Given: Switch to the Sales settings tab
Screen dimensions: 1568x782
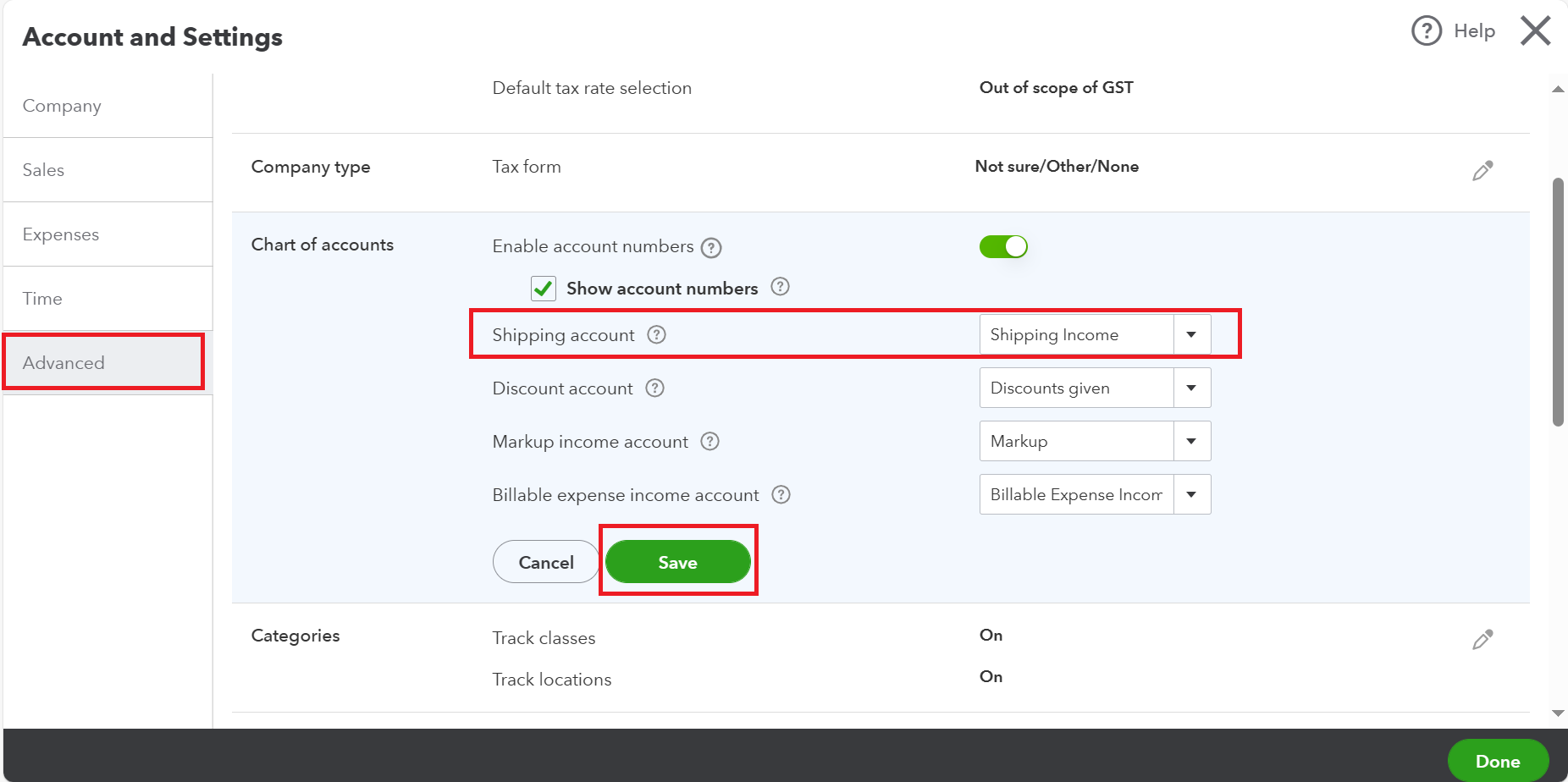Looking at the screenshot, I should [43, 170].
